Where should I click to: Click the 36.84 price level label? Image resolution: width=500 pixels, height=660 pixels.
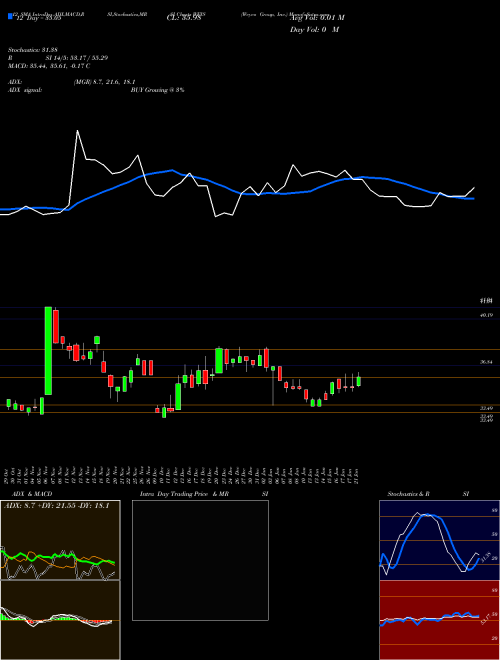tap(486, 362)
